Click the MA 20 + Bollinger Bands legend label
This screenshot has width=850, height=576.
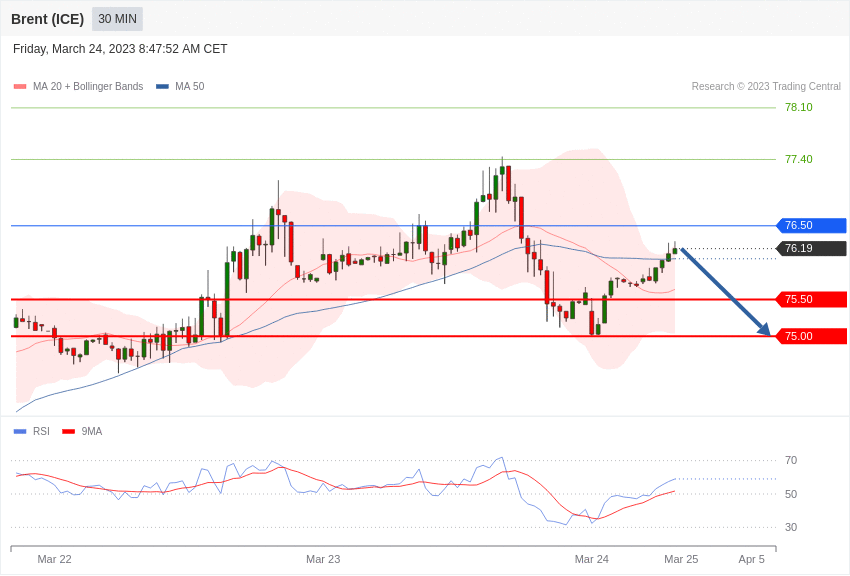click(88, 86)
